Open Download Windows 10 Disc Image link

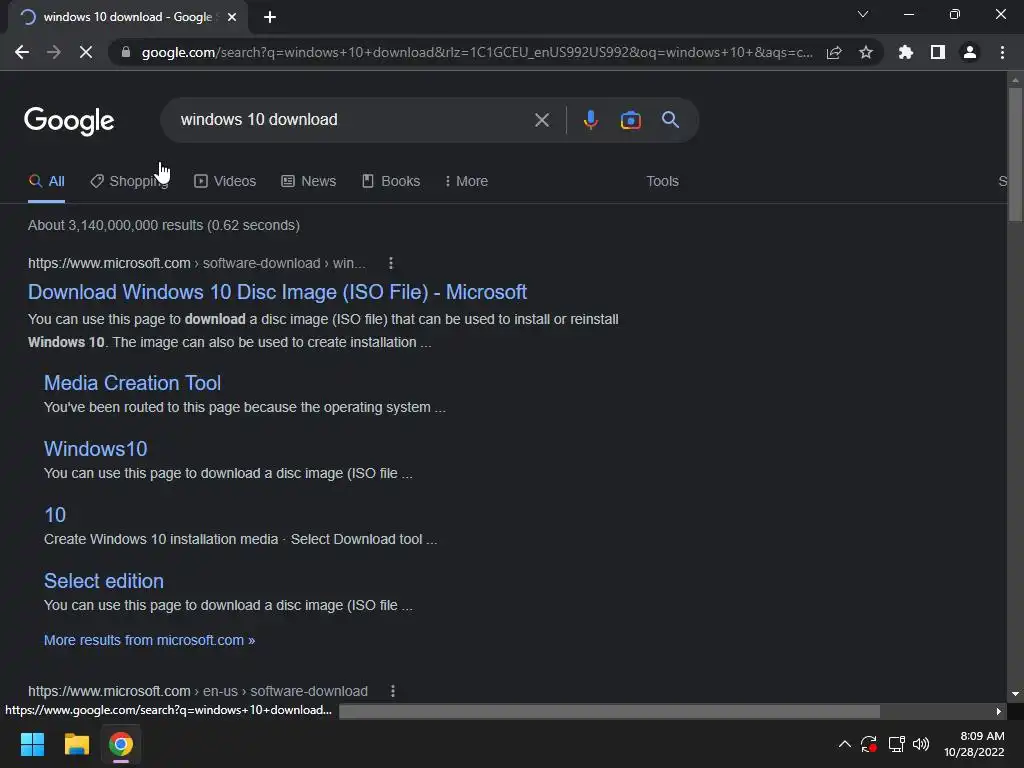[278, 292]
